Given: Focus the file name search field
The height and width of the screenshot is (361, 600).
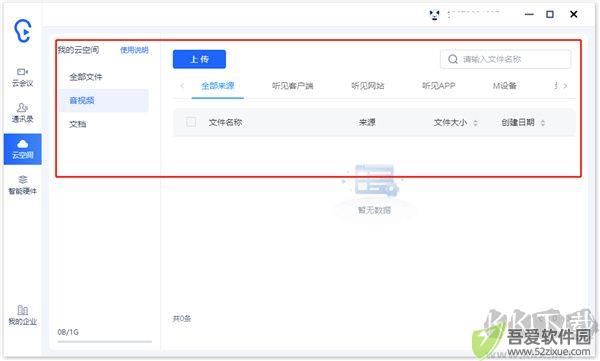Looking at the screenshot, I should tap(505, 59).
